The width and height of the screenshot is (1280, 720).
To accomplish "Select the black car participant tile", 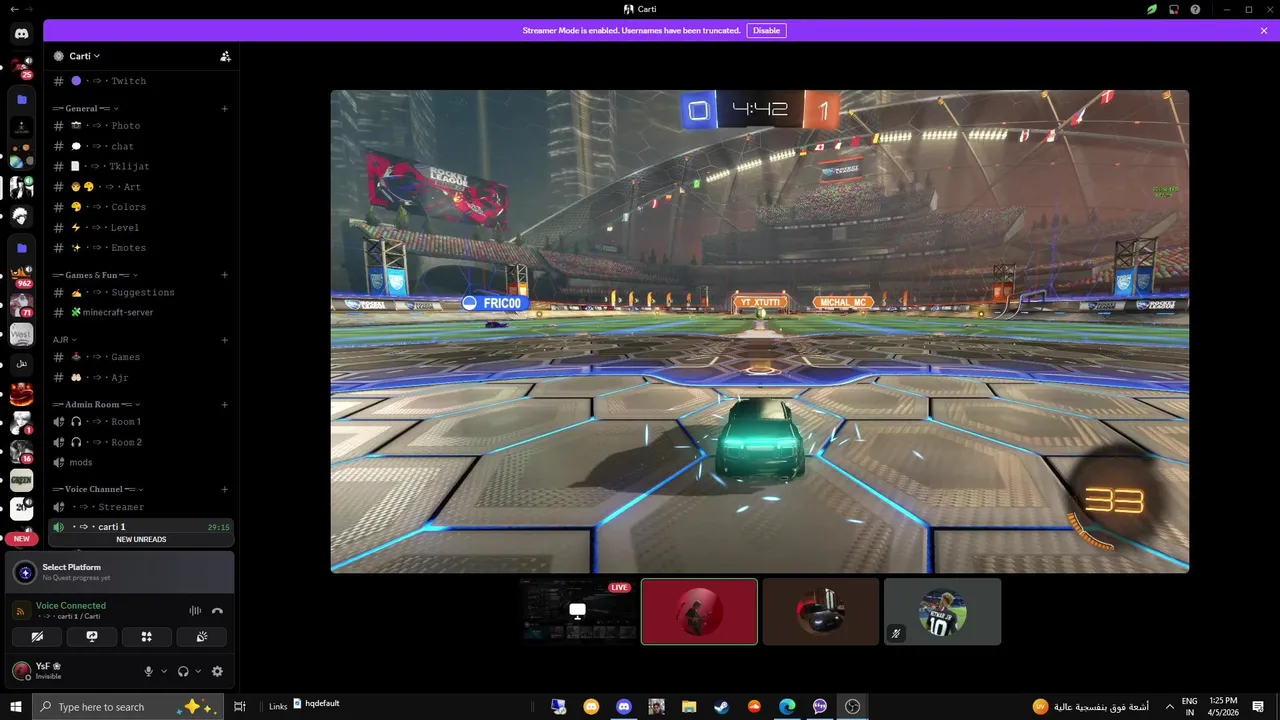I will (821, 611).
